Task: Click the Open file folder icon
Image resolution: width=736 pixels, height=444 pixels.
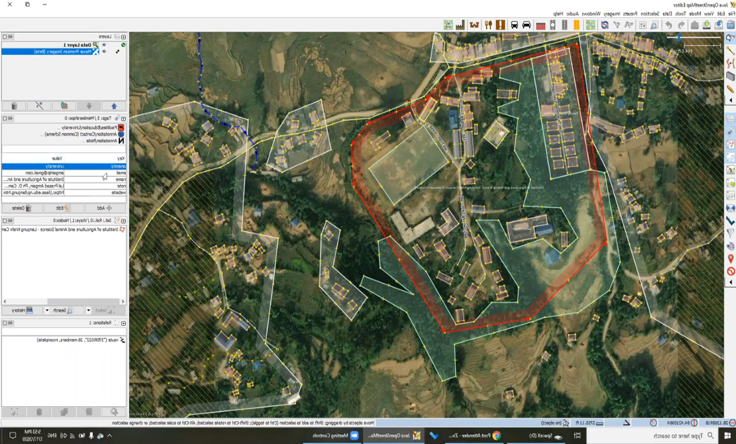Action: pyautogui.click(x=730, y=25)
